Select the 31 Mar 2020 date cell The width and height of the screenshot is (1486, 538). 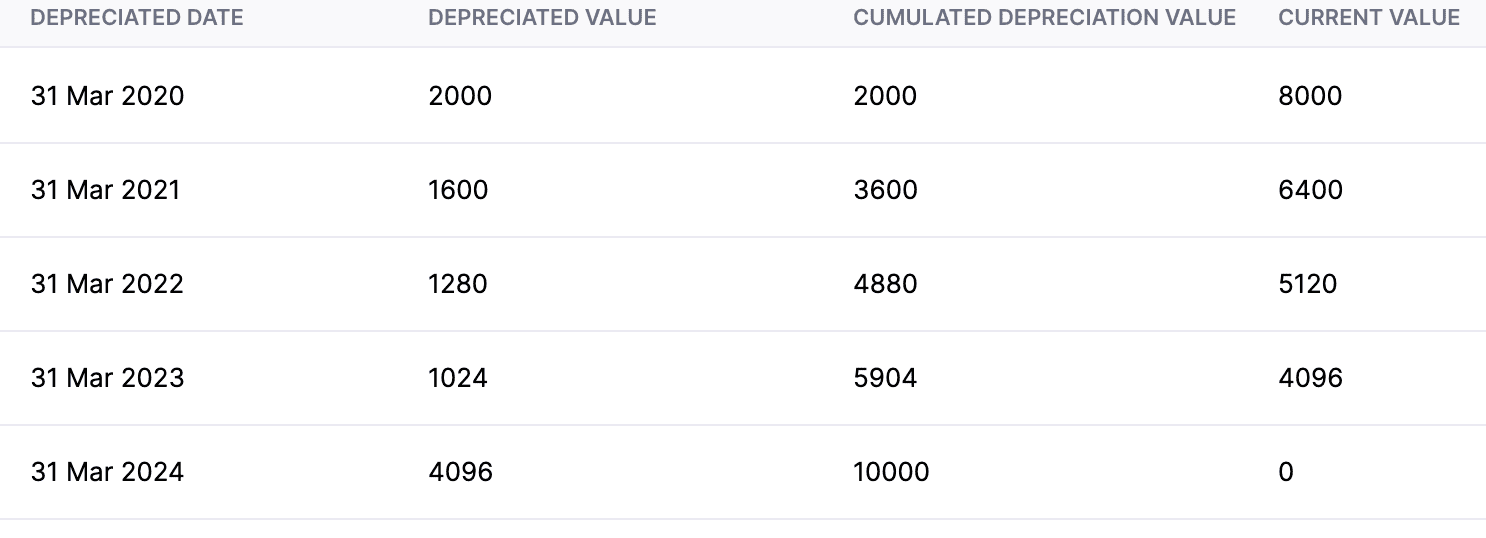click(107, 96)
